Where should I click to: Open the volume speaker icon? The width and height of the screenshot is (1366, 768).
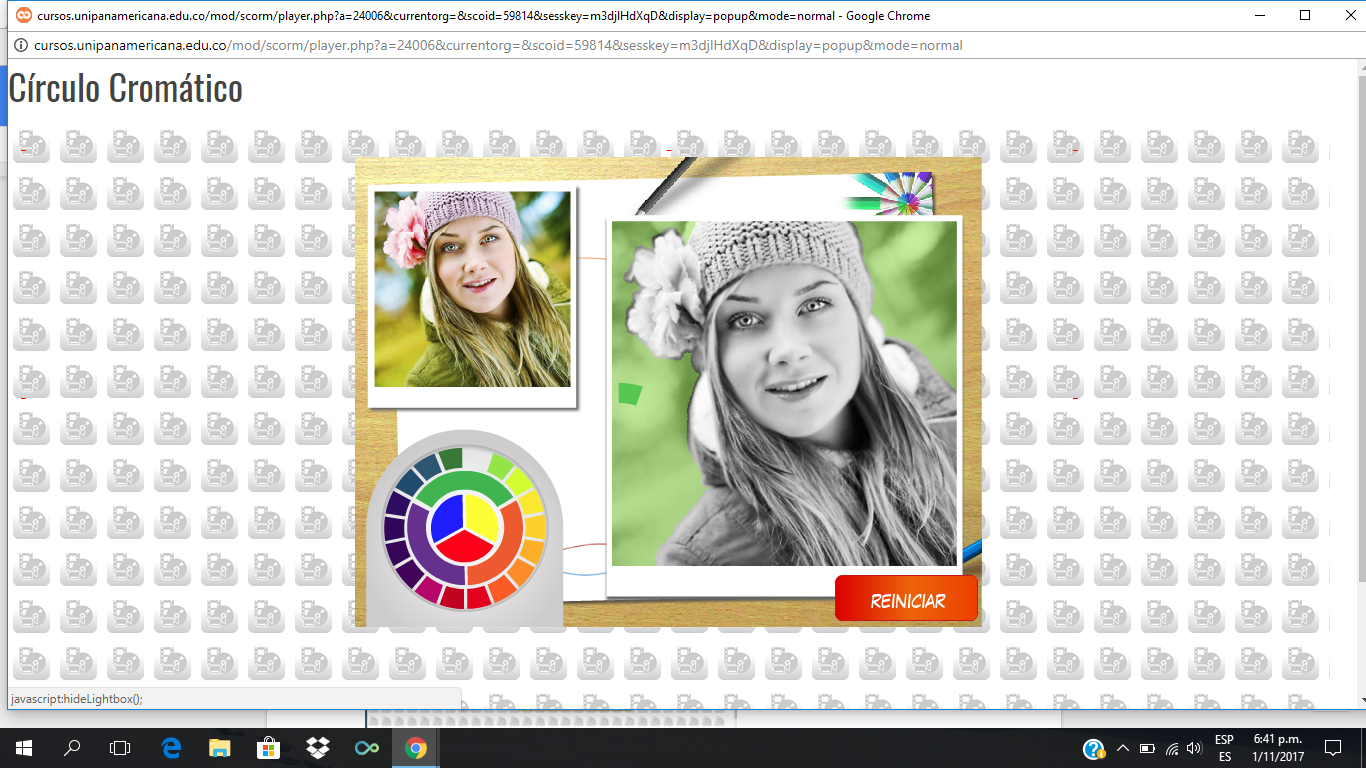(x=1193, y=748)
